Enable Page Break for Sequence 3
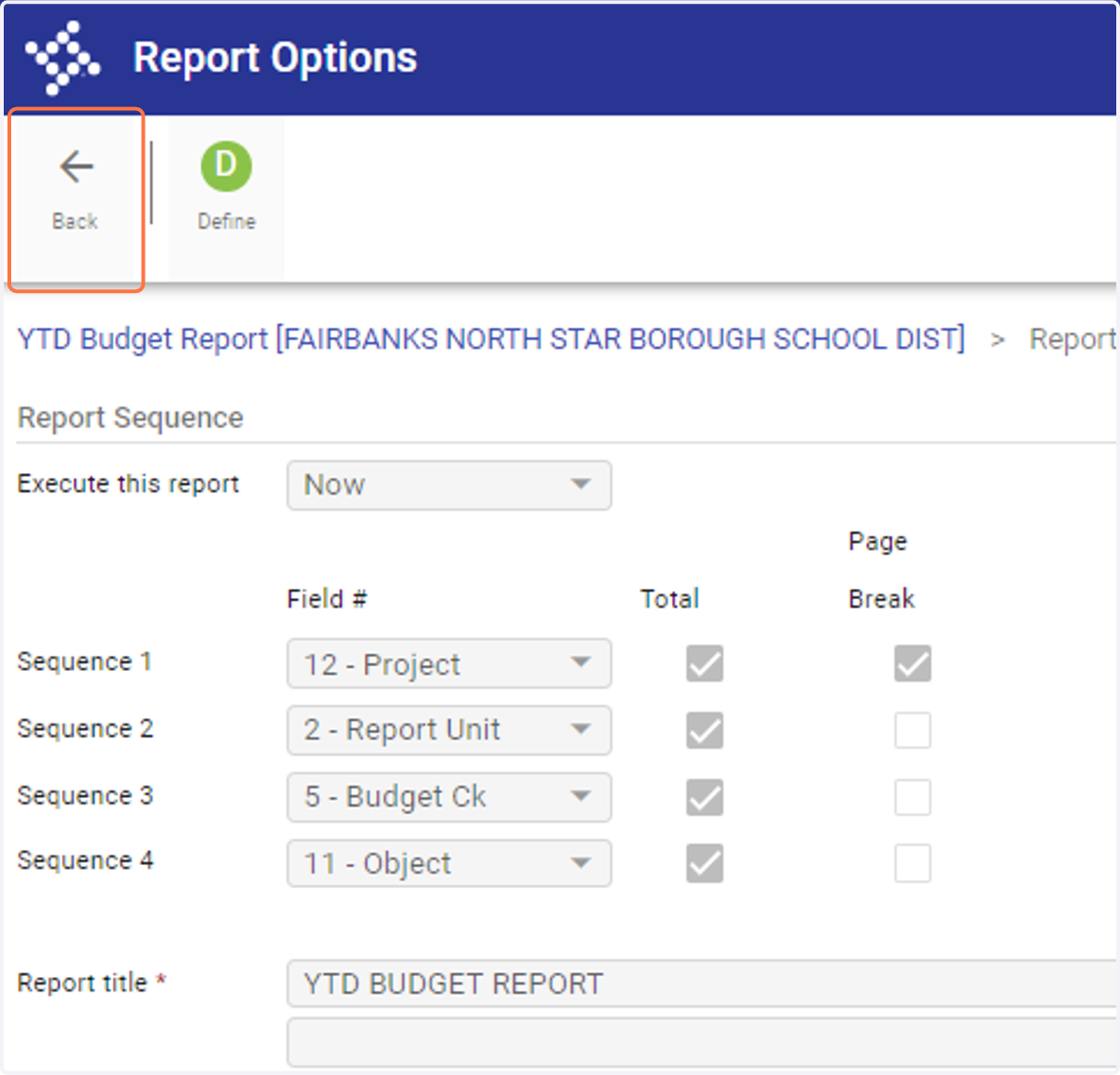This screenshot has height=1075, width=1120. [913, 797]
